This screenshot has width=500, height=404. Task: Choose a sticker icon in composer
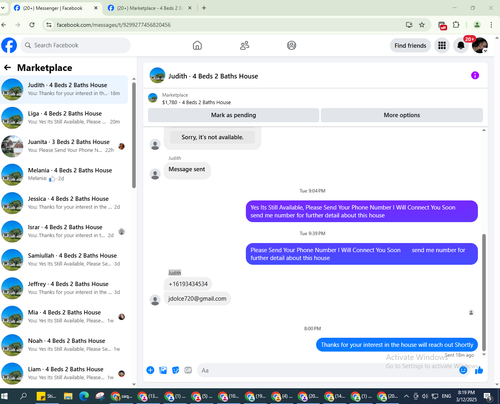pos(175,370)
